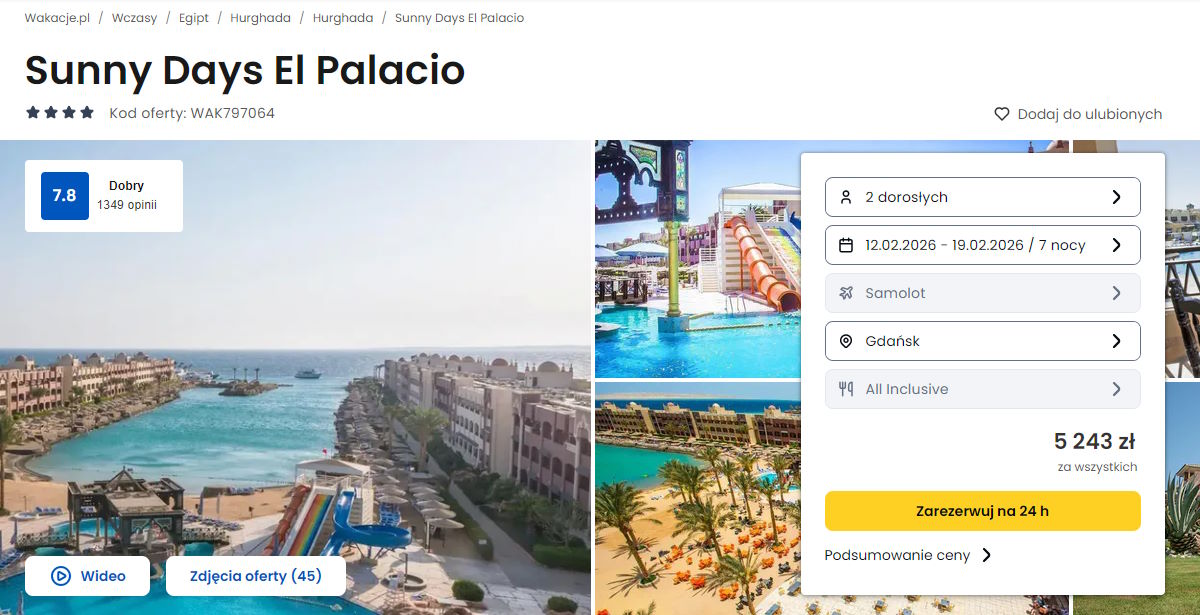Viewport: 1200px width, 615px height.
Task: Expand Podsumowanie ceny price summary
Action: (908, 555)
